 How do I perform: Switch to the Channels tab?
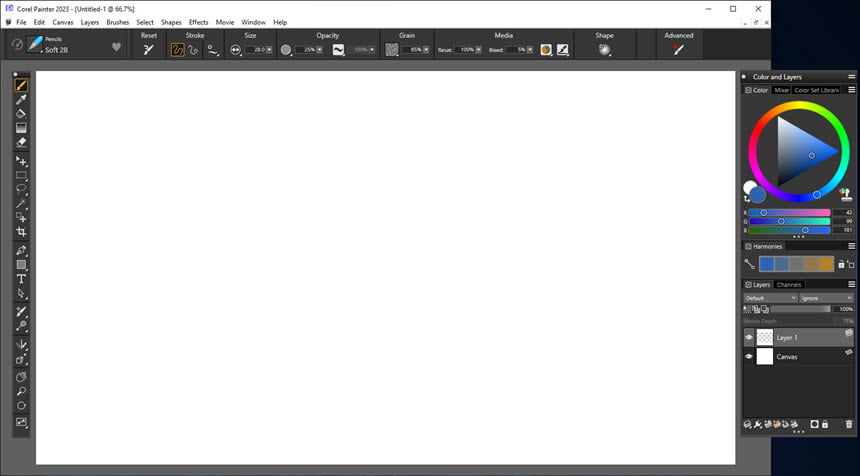[789, 285]
